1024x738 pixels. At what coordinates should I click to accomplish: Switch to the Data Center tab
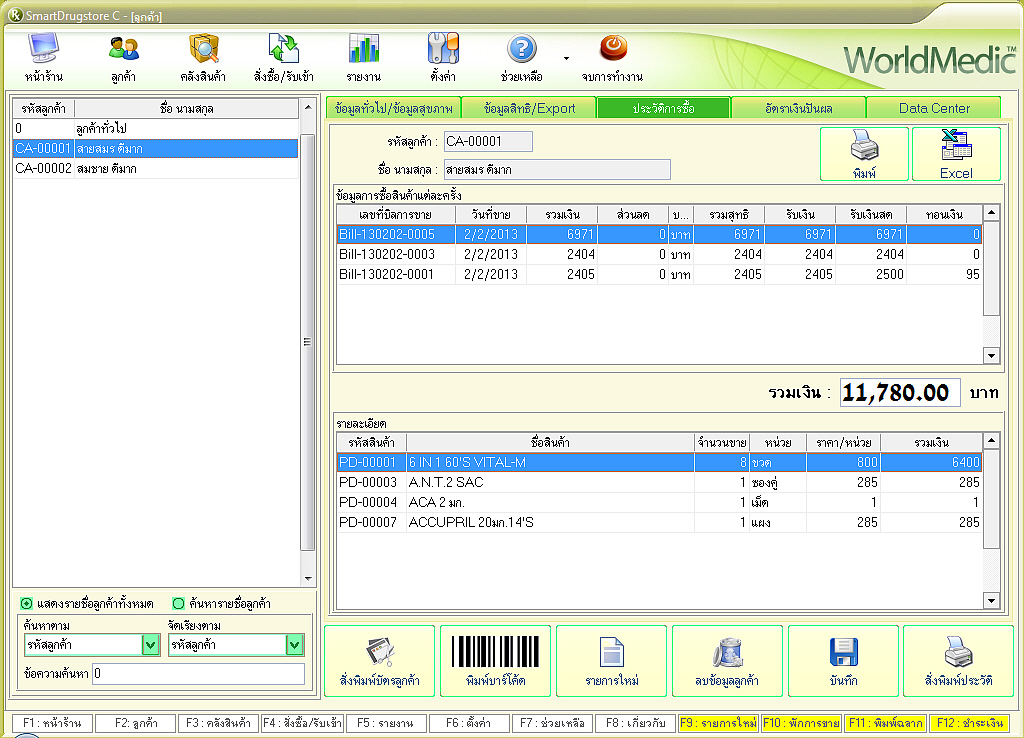[933, 108]
